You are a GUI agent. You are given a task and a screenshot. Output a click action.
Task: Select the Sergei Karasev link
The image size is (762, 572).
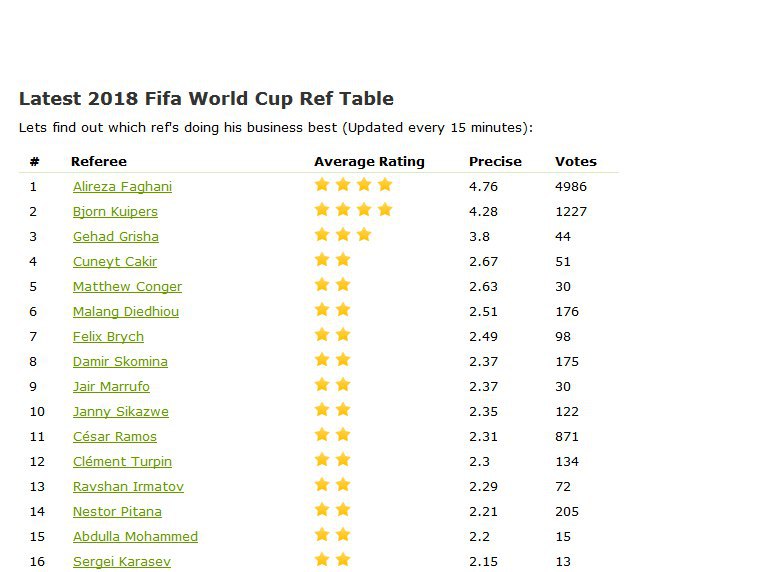point(121,562)
